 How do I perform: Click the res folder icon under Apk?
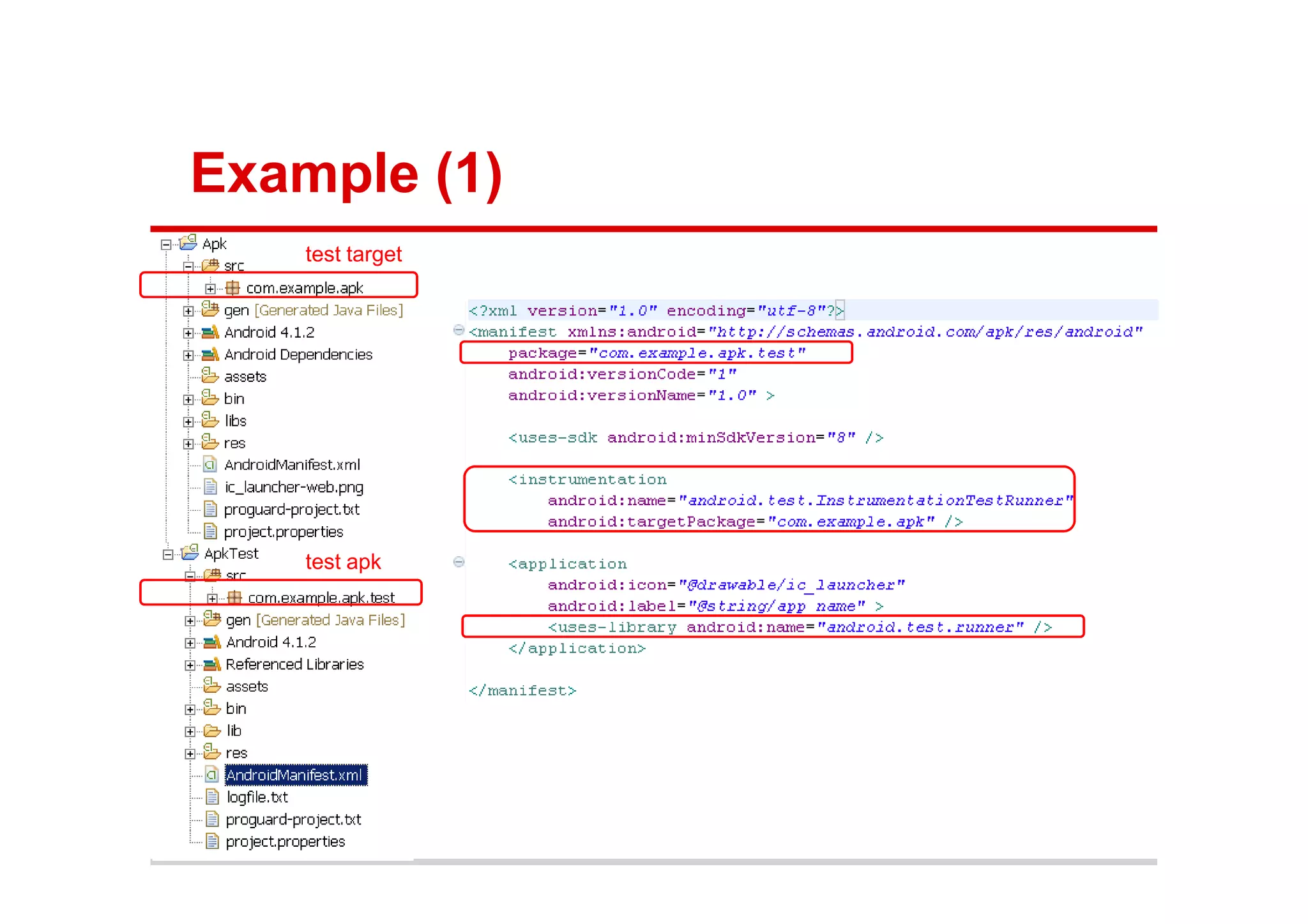[x=211, y=442]
